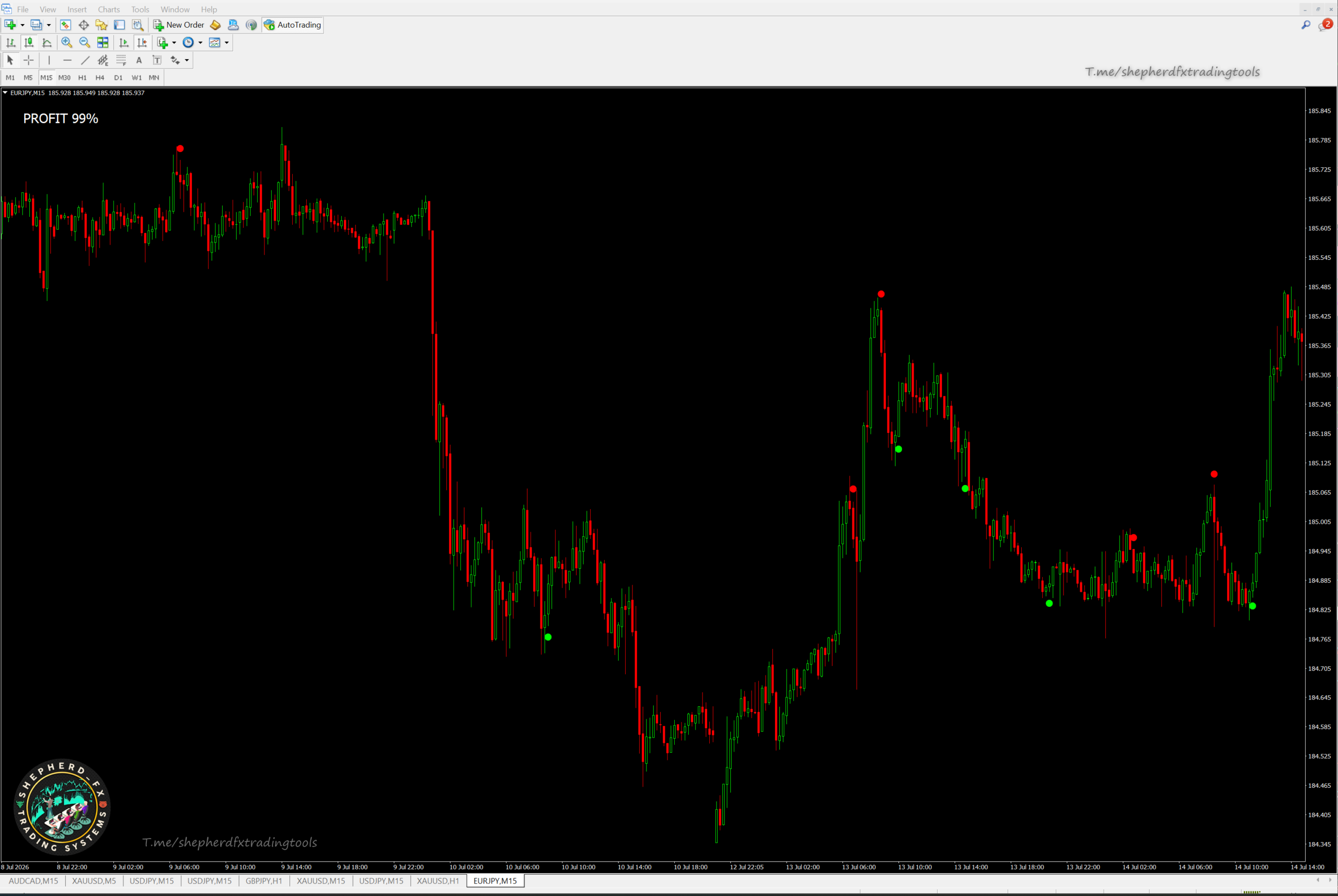The height and width of the screenshot is (896, 1338).
Task: Open the Insert menu
Action: pyautogui.click(x=77, y=9)
